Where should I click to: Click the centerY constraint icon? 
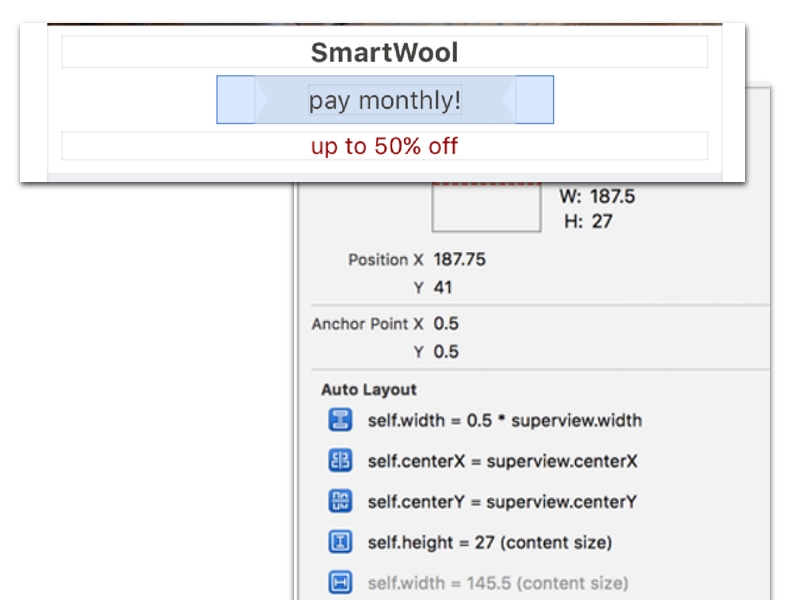point(340,501)
